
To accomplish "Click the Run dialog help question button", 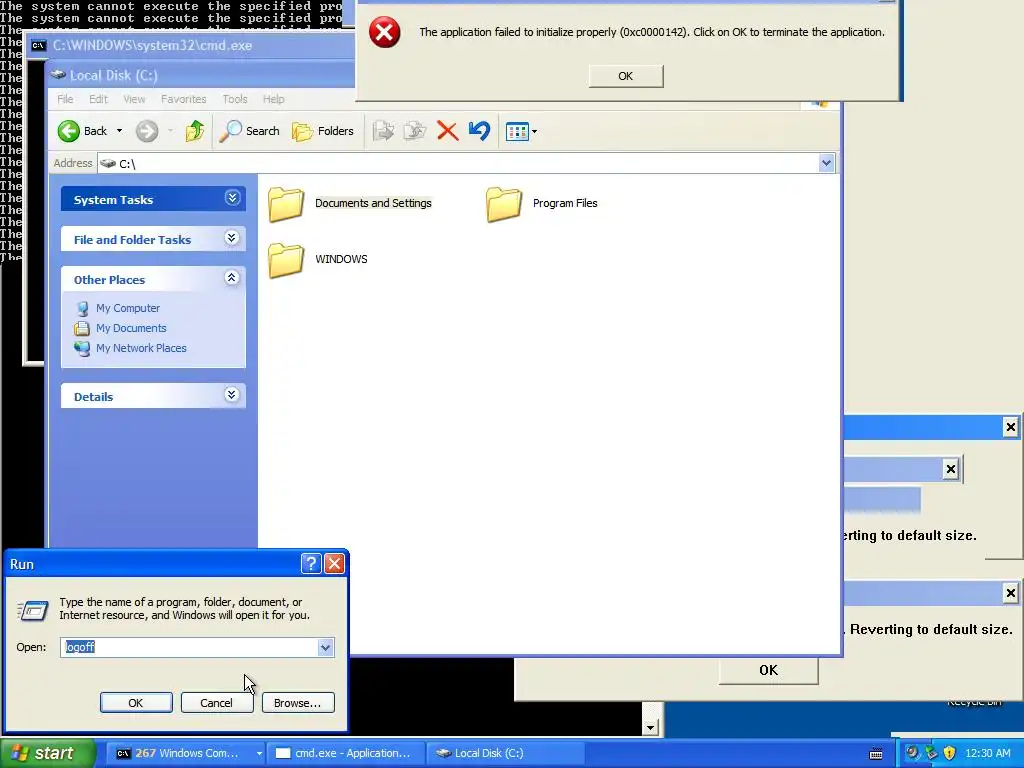I will 311,564.
